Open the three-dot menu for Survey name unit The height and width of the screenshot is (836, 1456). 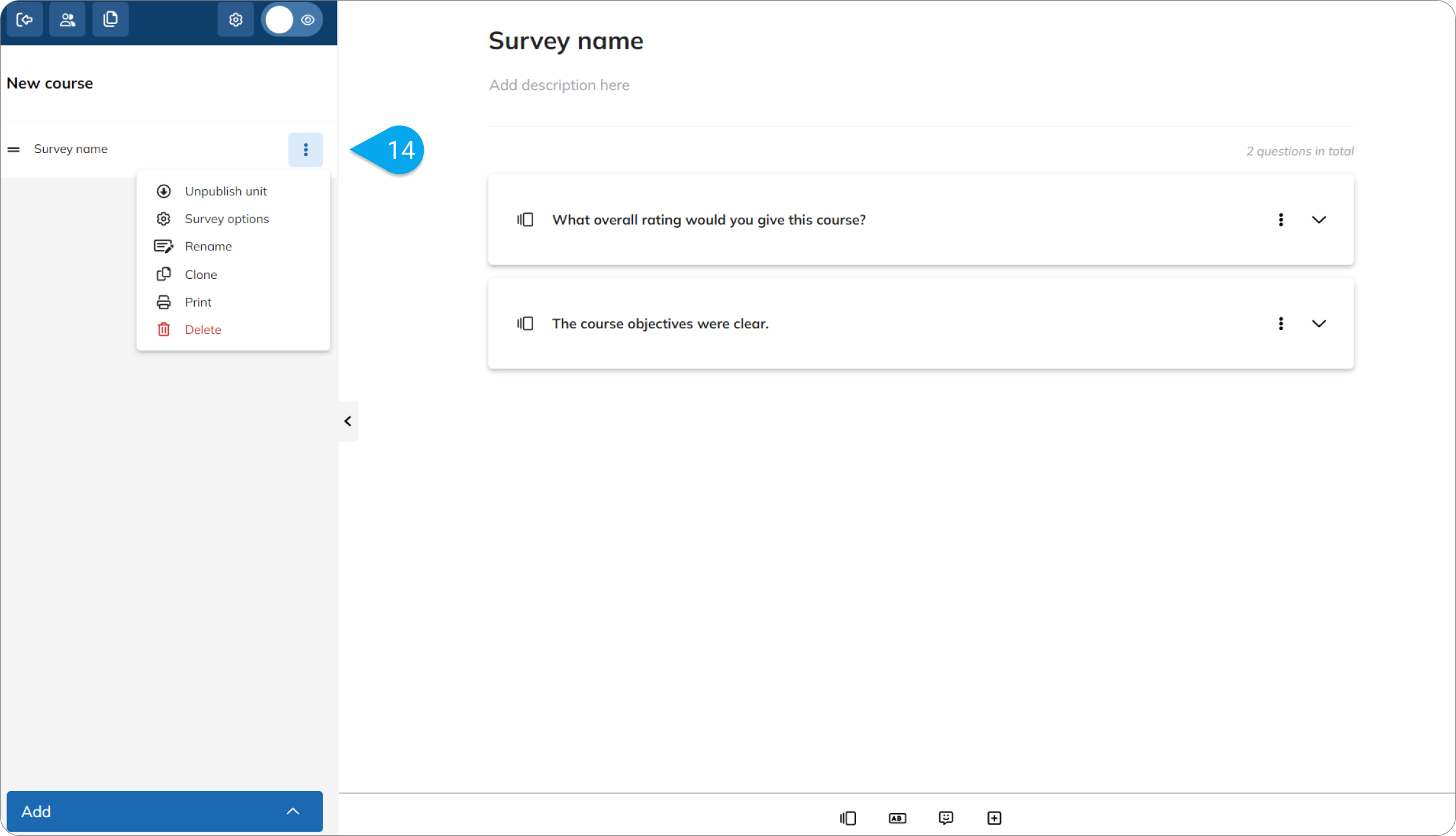click(305, 149)
